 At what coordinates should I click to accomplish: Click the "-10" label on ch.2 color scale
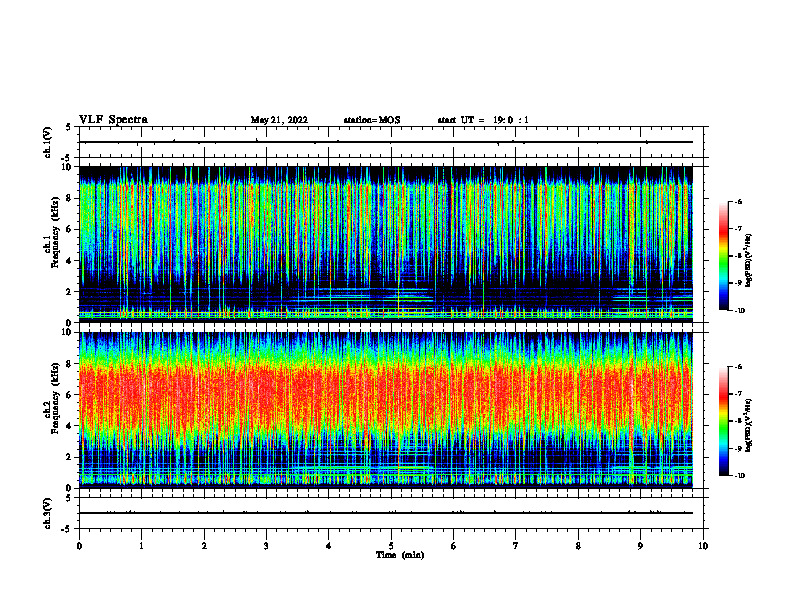pyautogui.click(x=739, y=476)
